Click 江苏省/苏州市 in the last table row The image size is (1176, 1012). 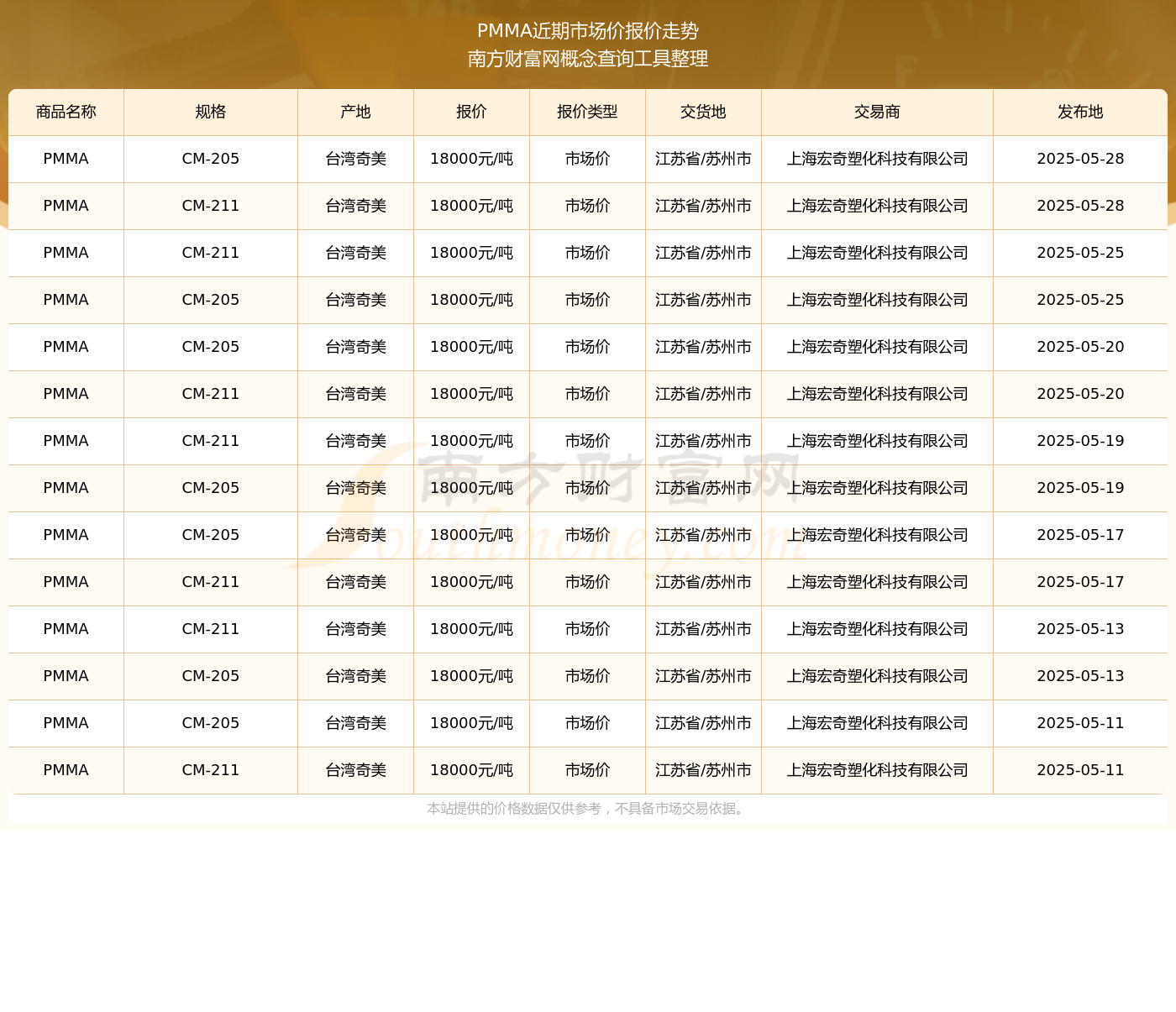click(703, 770)
